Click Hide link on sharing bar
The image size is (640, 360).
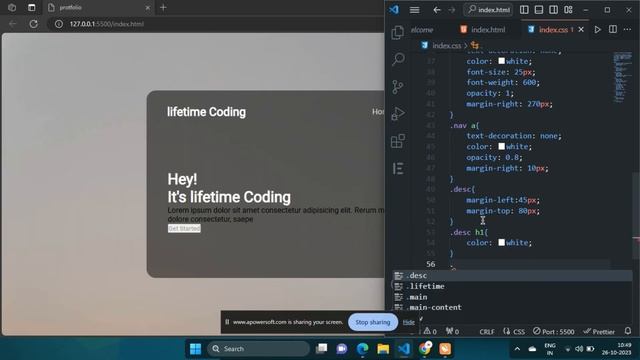click(x=409, y=322)
